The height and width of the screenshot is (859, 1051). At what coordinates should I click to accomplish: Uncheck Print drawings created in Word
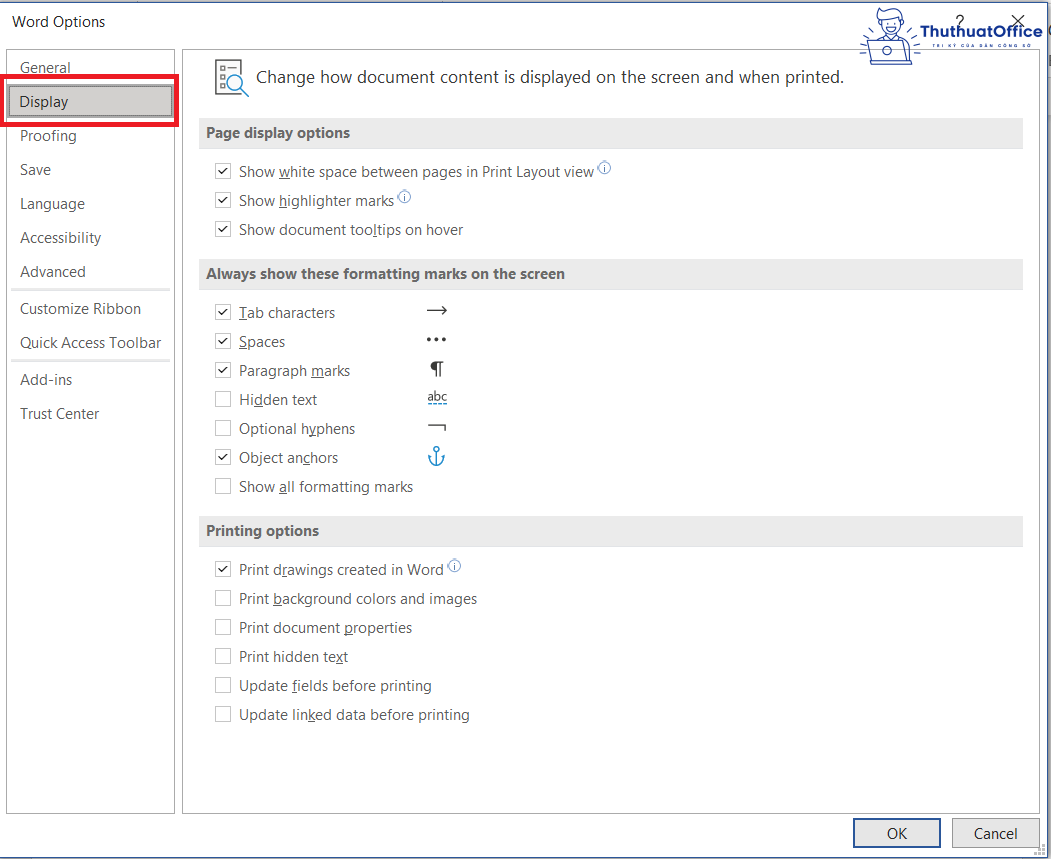click(223, 569)
